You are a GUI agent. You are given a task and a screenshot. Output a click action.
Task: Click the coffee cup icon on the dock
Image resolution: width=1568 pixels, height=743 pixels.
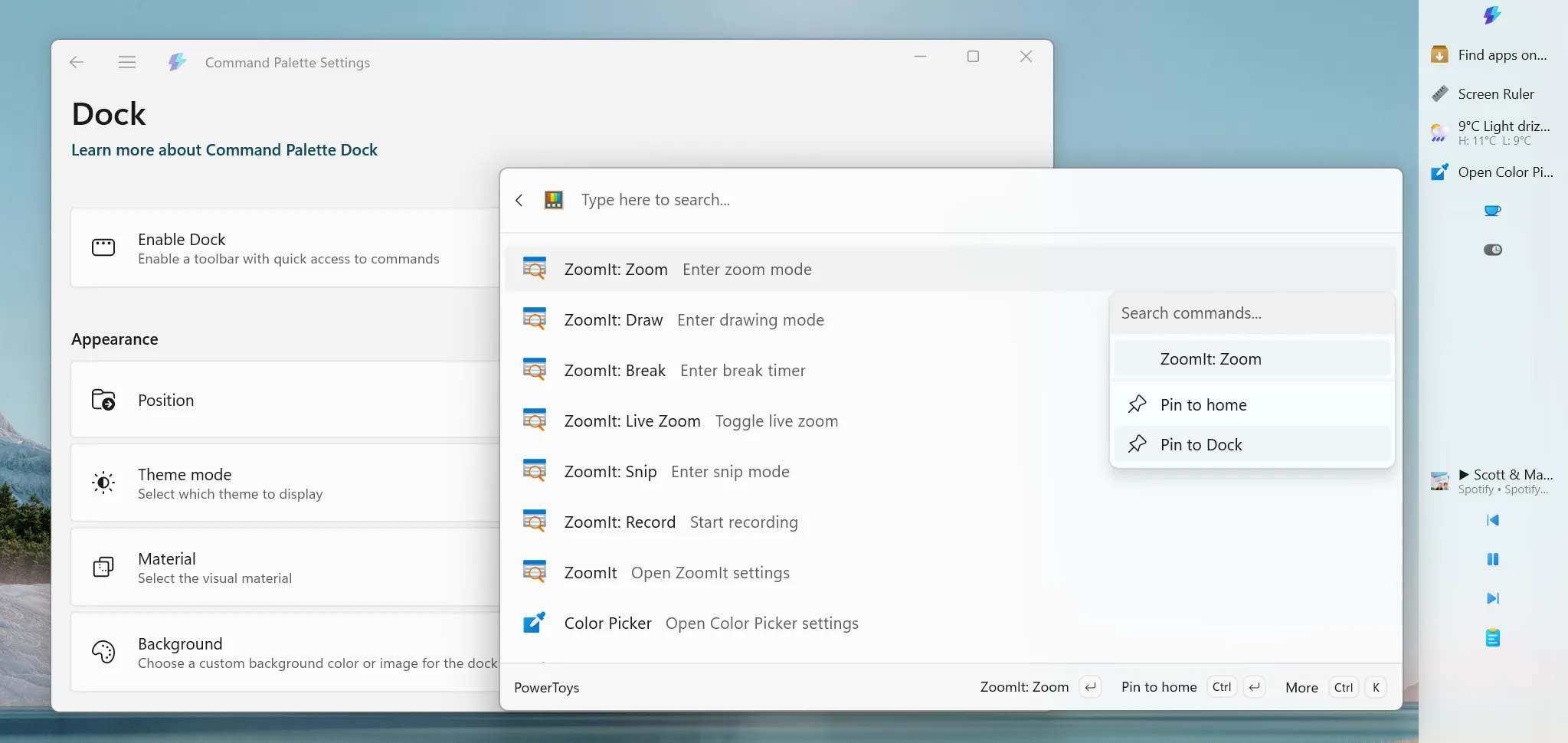pos(1493,210)
